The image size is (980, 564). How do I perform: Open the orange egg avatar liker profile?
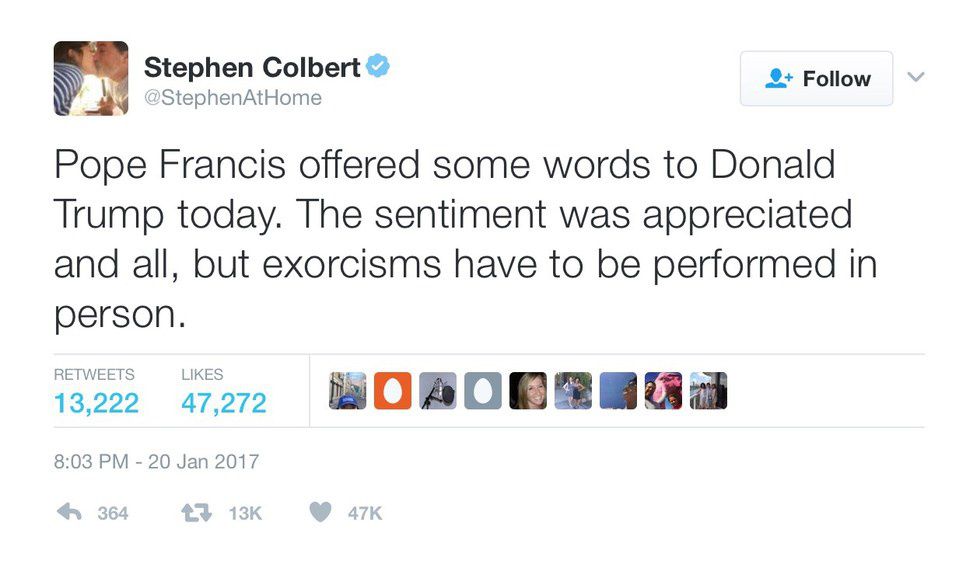(393, 391)
